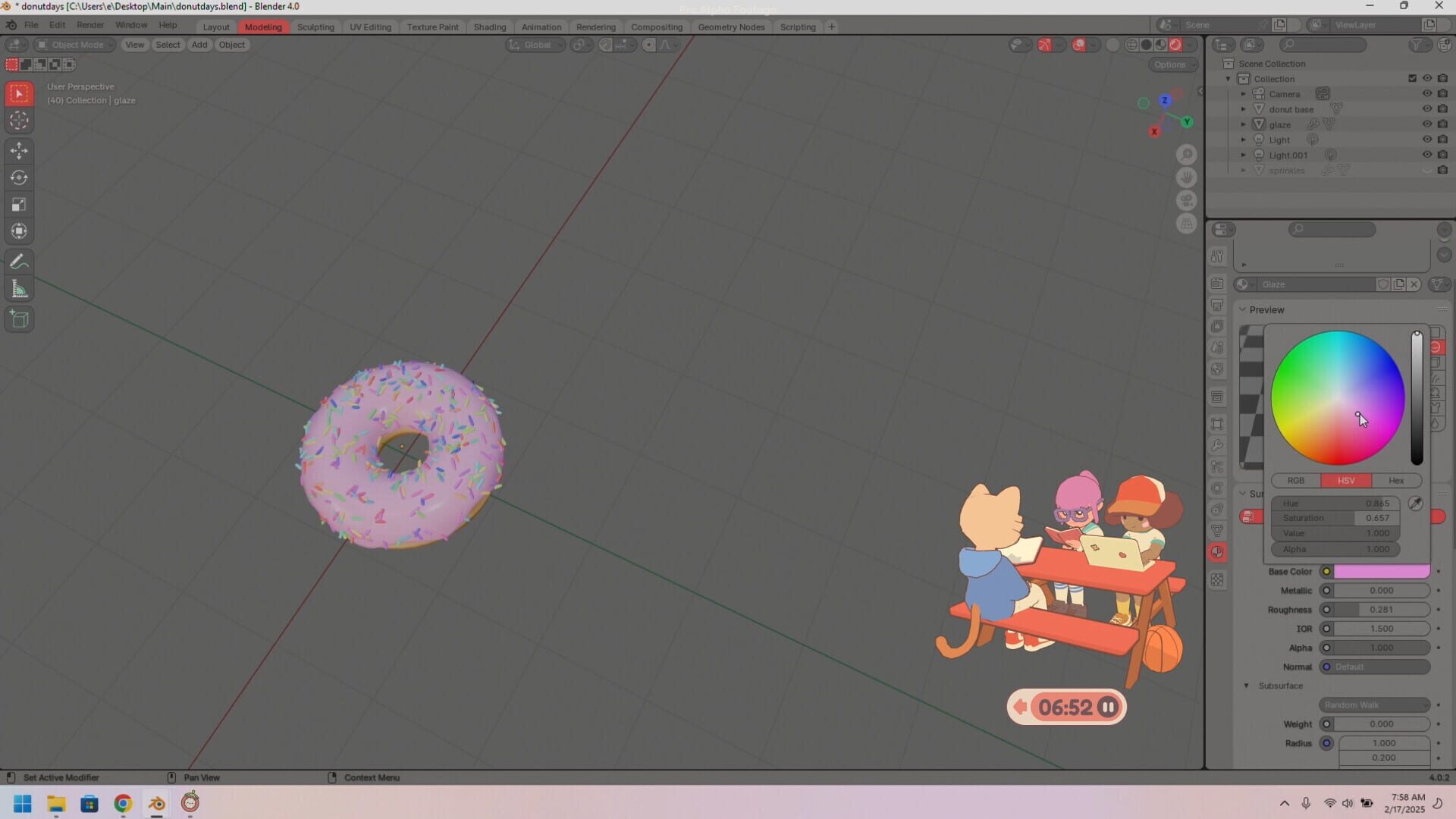Switch to the Shading workspace tab

490,27
